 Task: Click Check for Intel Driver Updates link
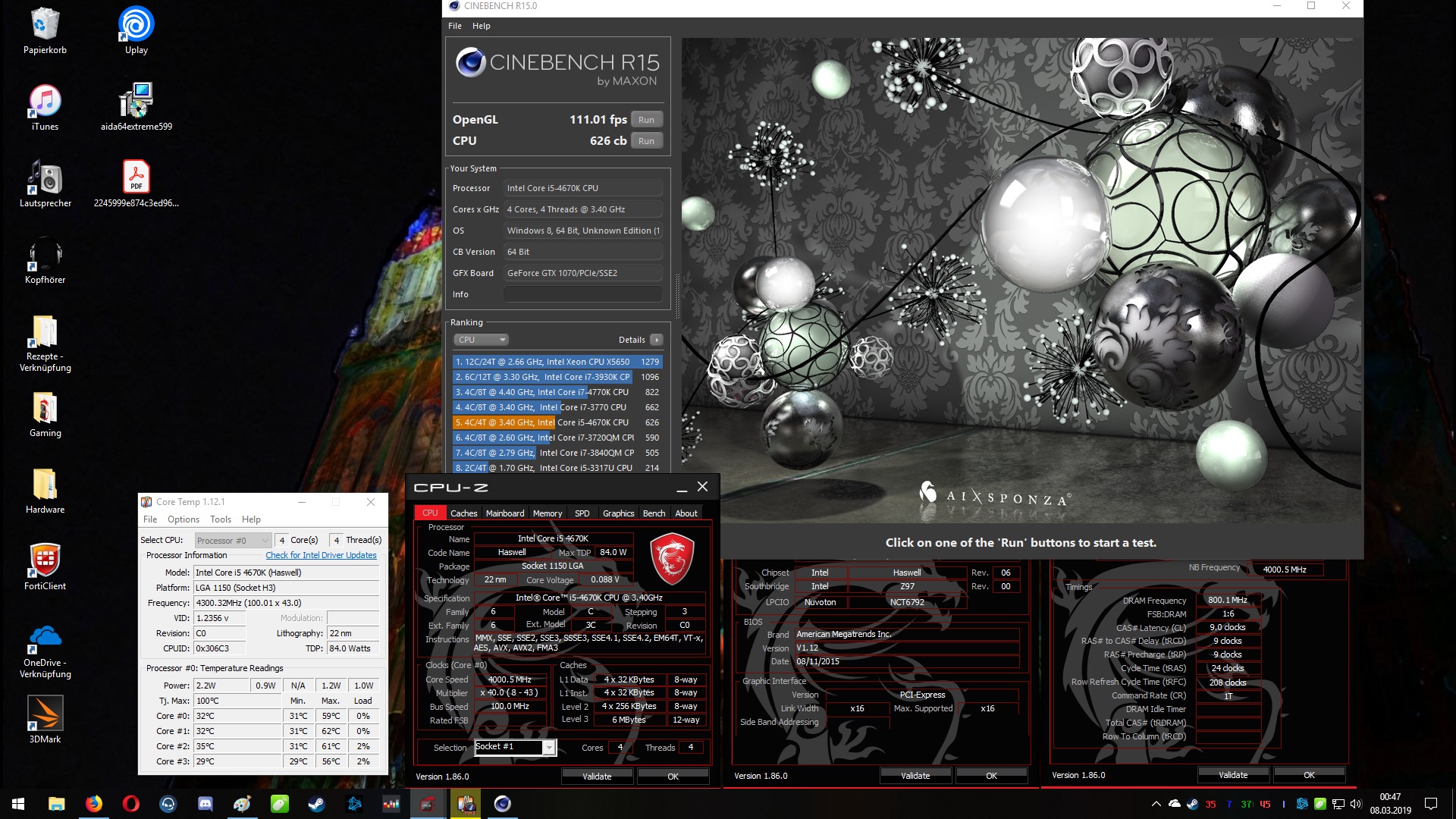click(x=321, y=555)
